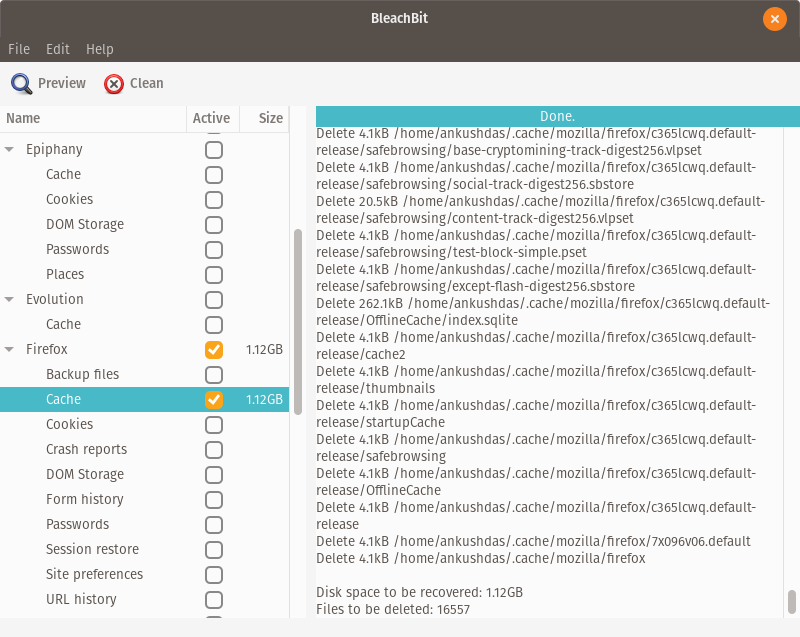The image size is (800, 637).
Task: Click the Preview button label
Action: pos(62,83)
